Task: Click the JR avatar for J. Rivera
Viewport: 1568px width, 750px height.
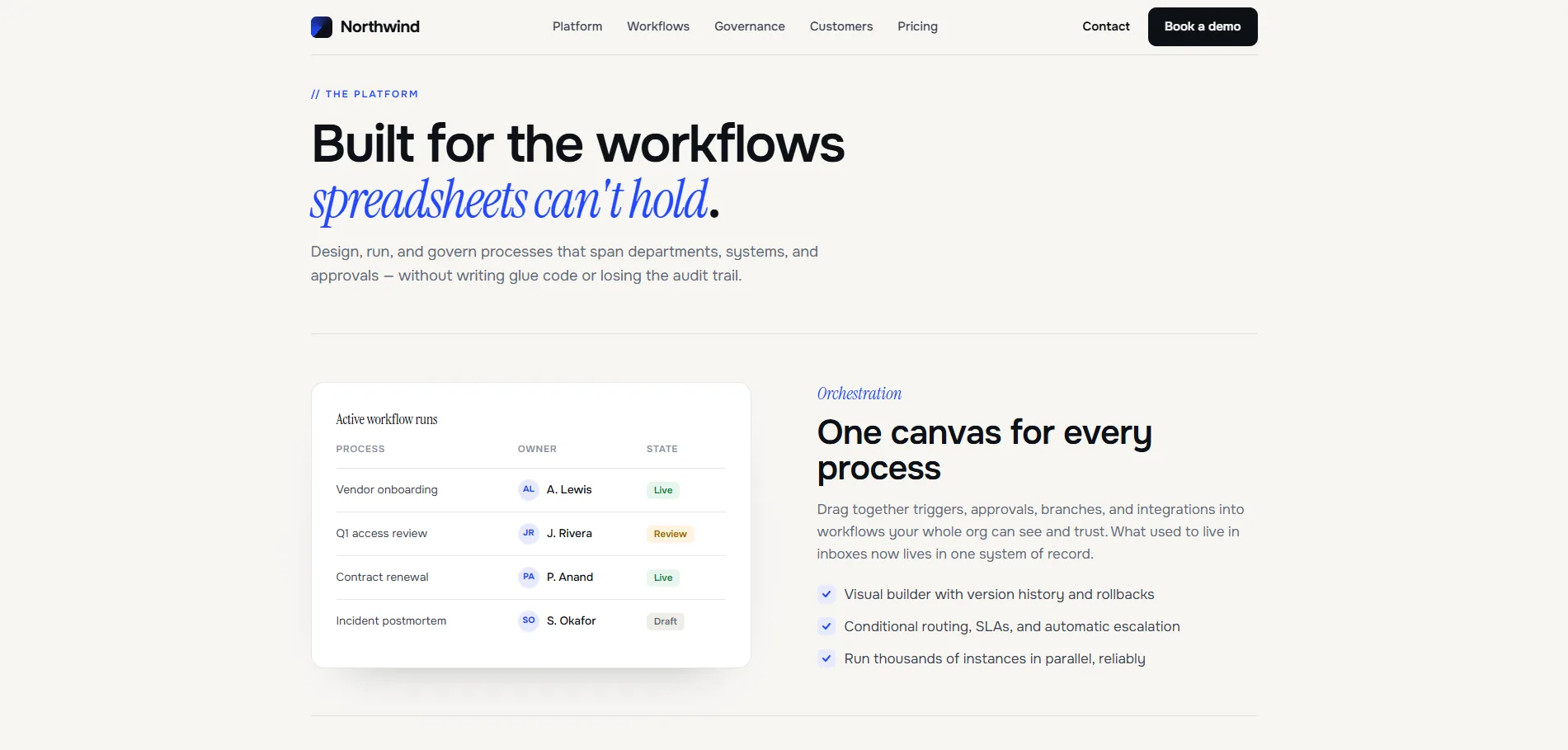Action: click(x=529, y=534)
